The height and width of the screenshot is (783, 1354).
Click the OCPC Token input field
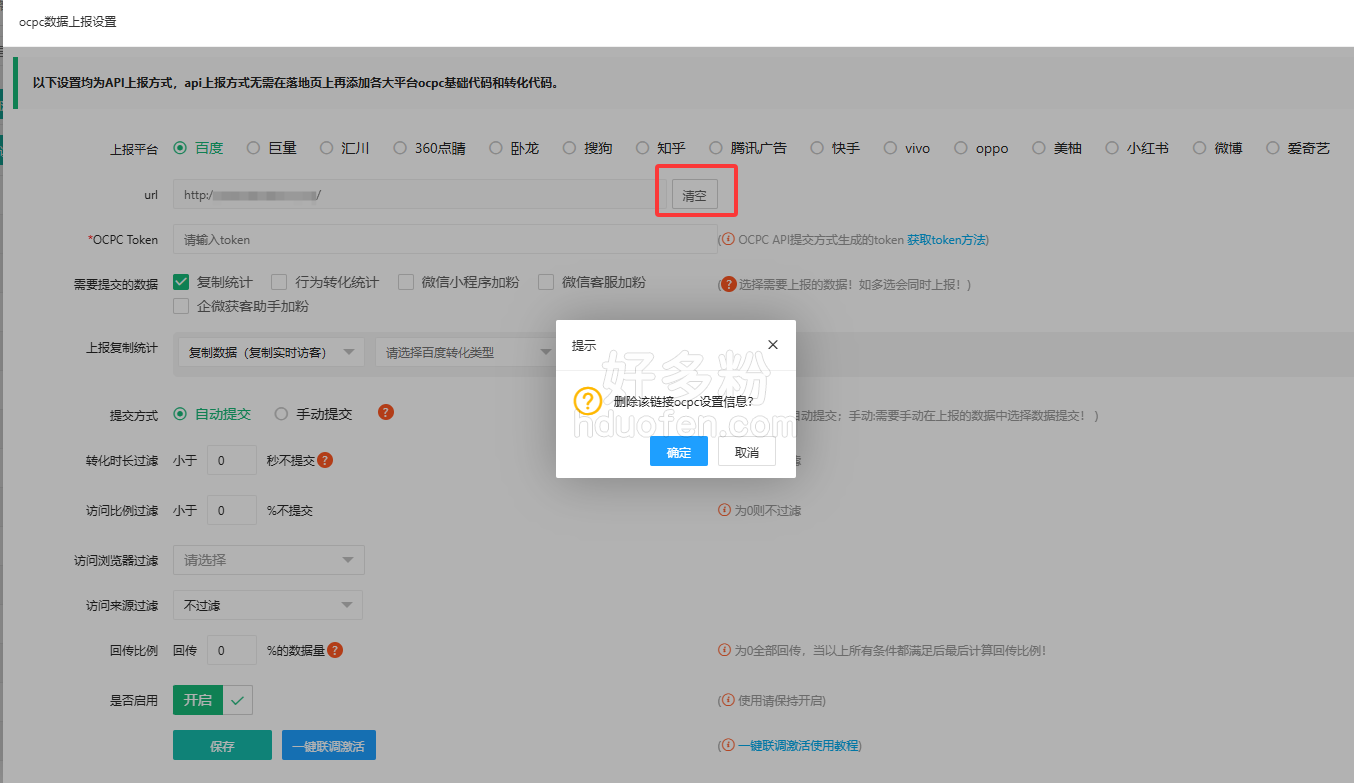pos(444,240)
